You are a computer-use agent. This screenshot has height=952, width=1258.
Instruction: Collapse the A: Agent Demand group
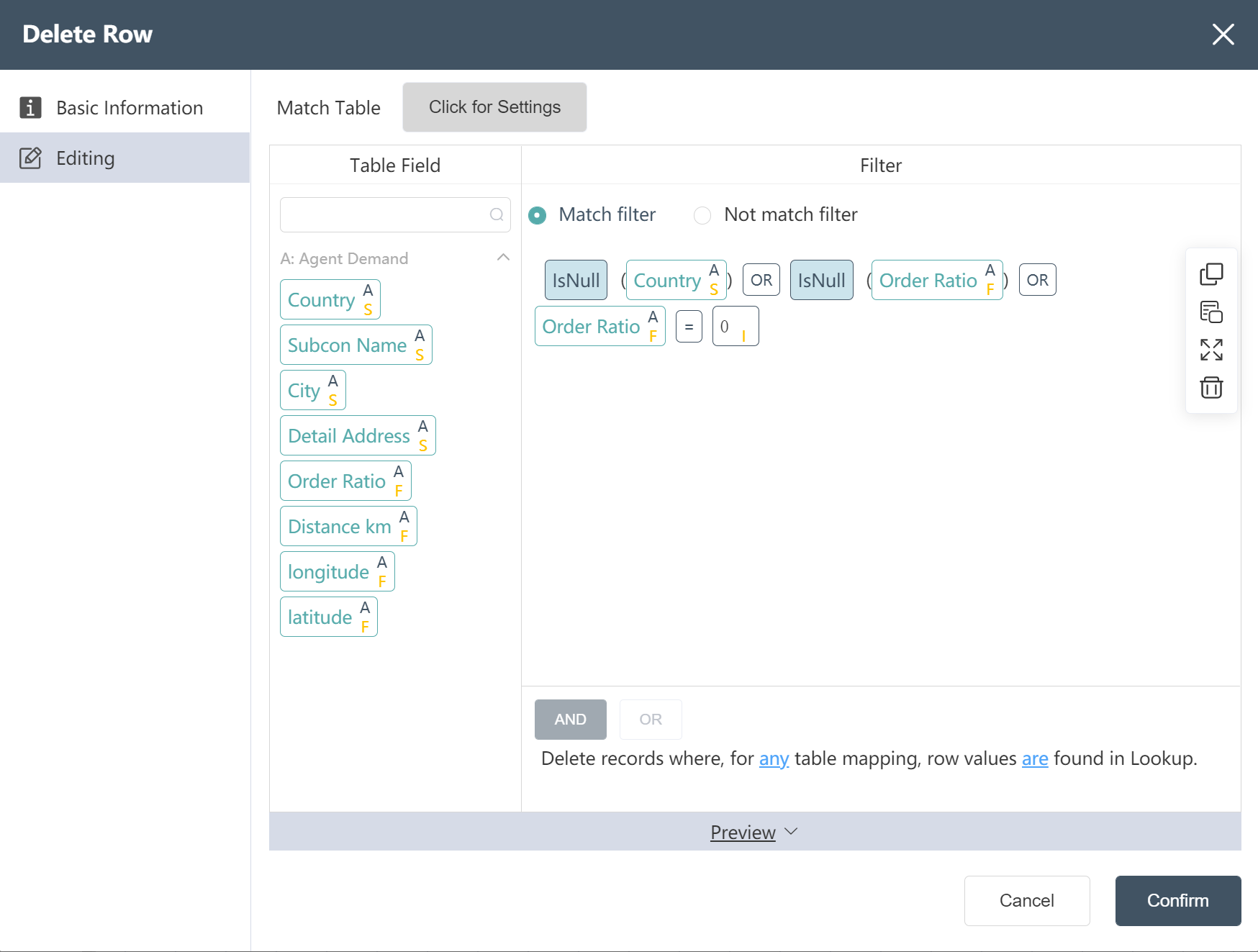tap(503, 258)
